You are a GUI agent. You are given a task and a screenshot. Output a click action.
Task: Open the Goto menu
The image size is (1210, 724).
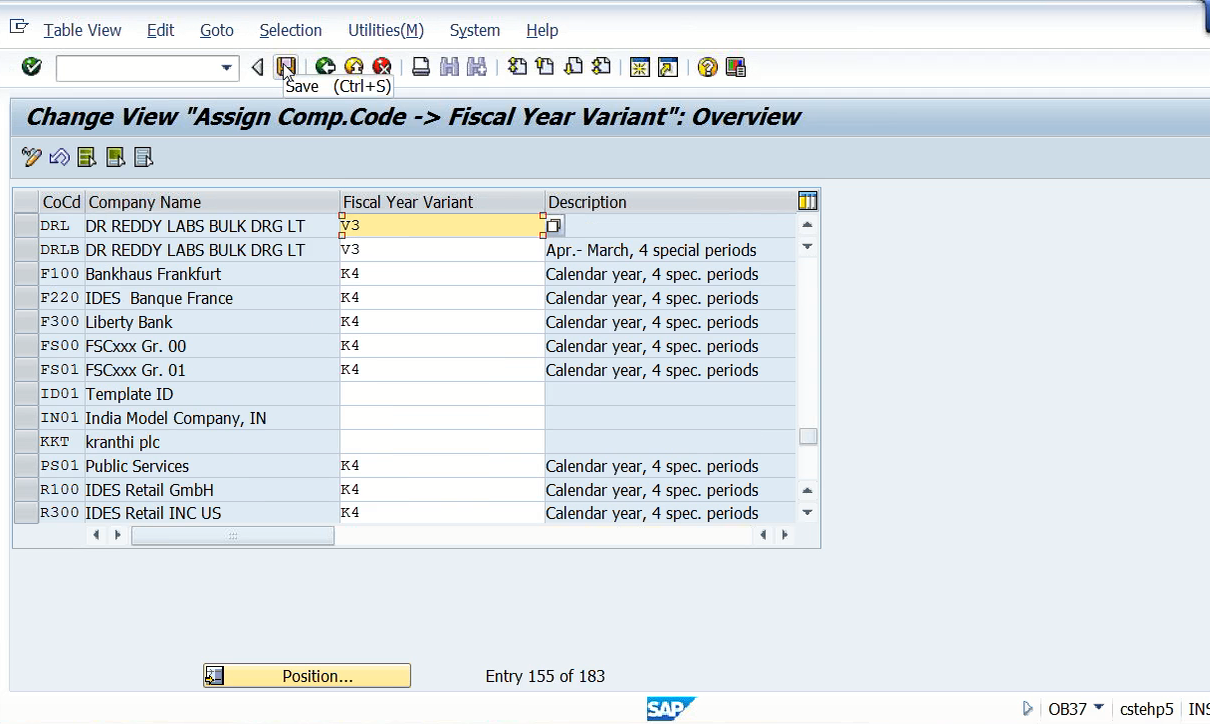216,30
